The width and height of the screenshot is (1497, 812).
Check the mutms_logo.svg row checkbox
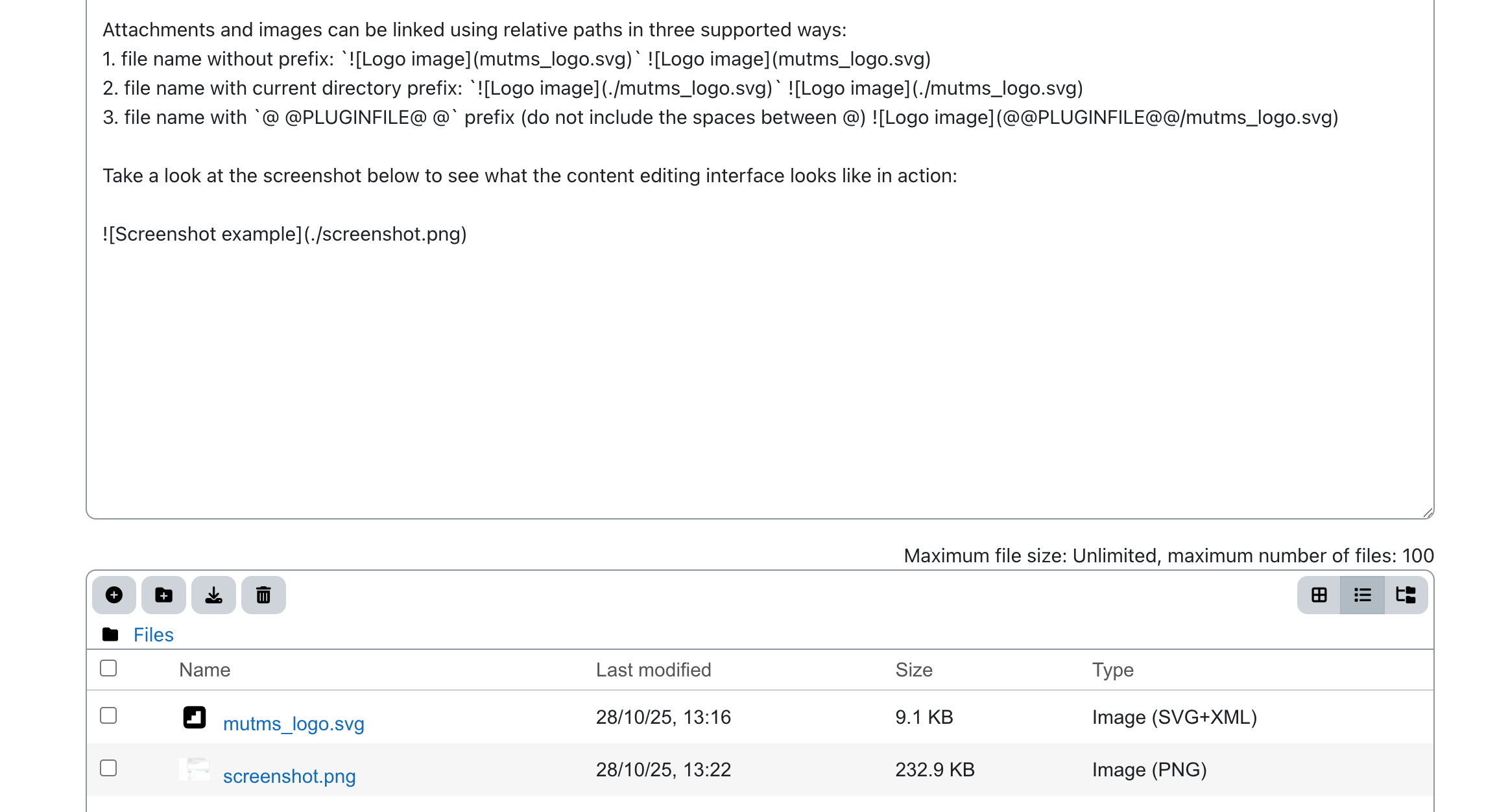(108, 715)
